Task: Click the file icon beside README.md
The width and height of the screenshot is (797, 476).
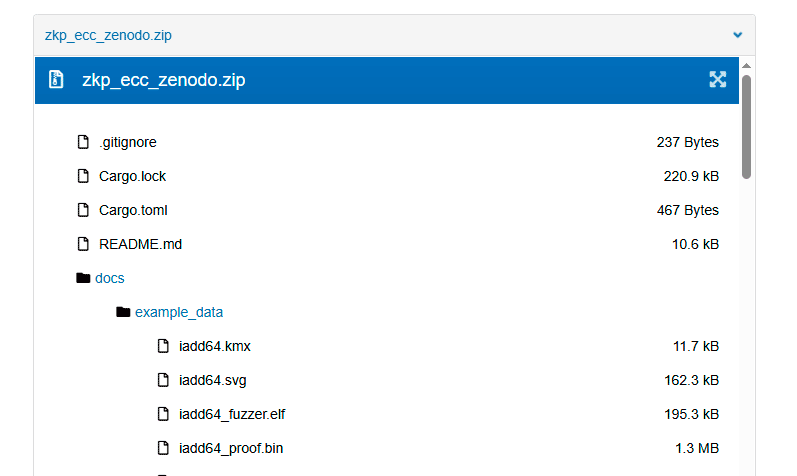Action: point(83,244)
